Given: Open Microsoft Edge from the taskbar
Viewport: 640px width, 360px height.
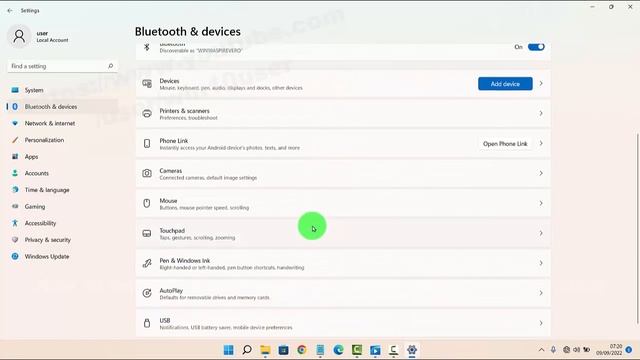Looking at the screenshot, I should (338, 350).
